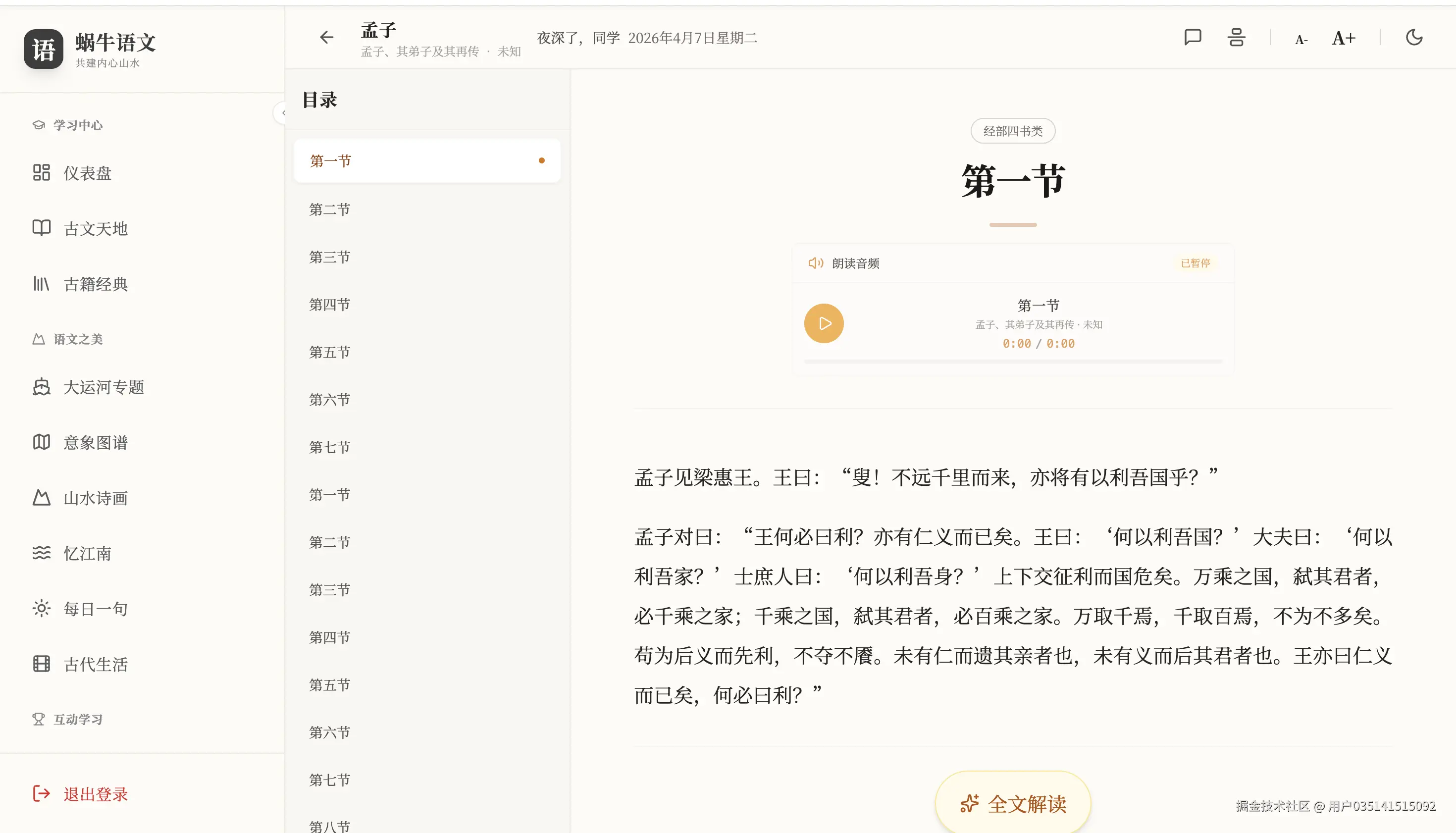Select 古文天地 in the sidebar
Screen dimensions: 1456x833
coord(95,228)
